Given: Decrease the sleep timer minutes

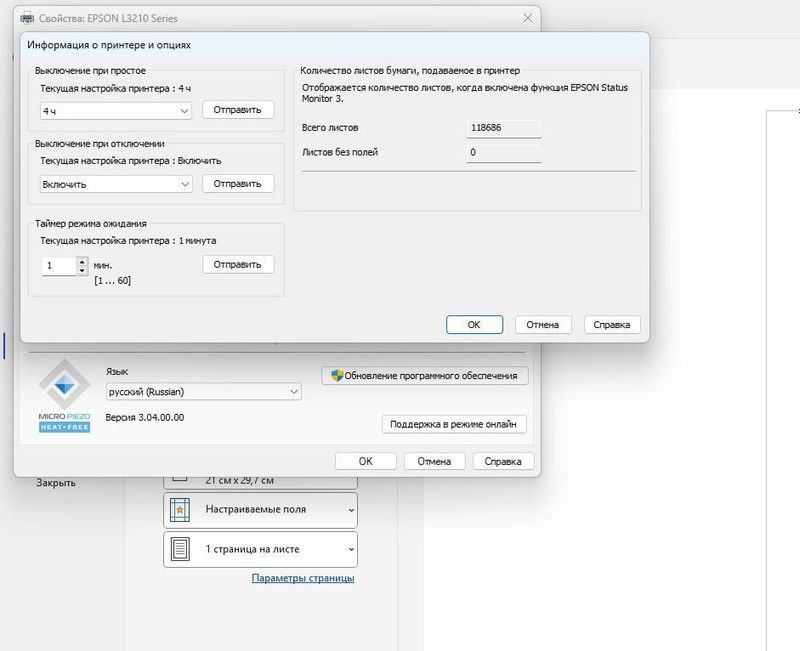Looking at the screenshot, I should coord(82,270).
